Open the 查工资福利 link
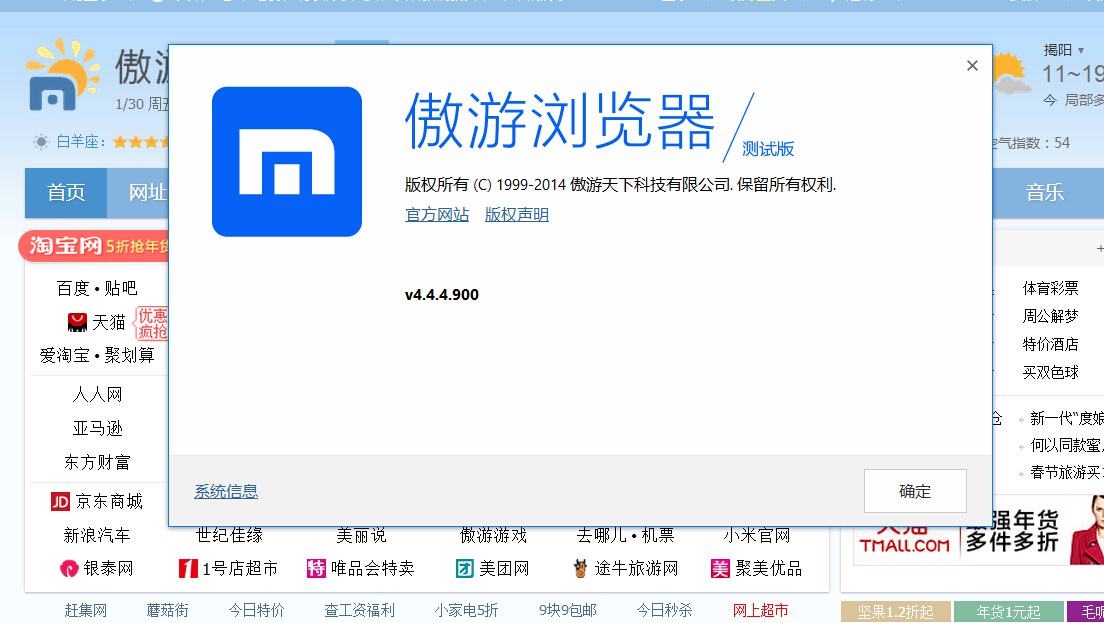The width and height of the screenshot is (1104, 623). (359, 610)
